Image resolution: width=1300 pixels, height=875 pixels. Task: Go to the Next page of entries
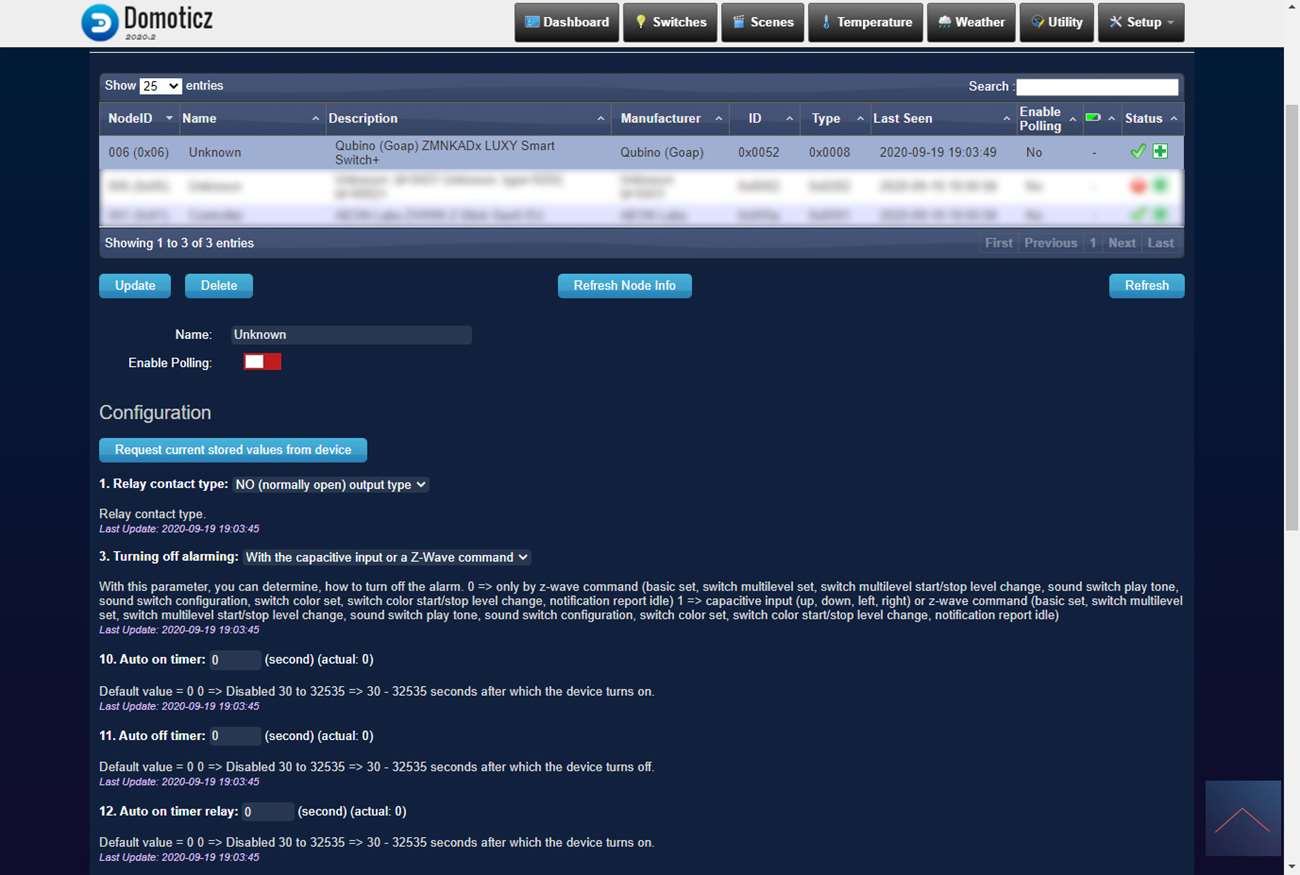coord(1122,243)
